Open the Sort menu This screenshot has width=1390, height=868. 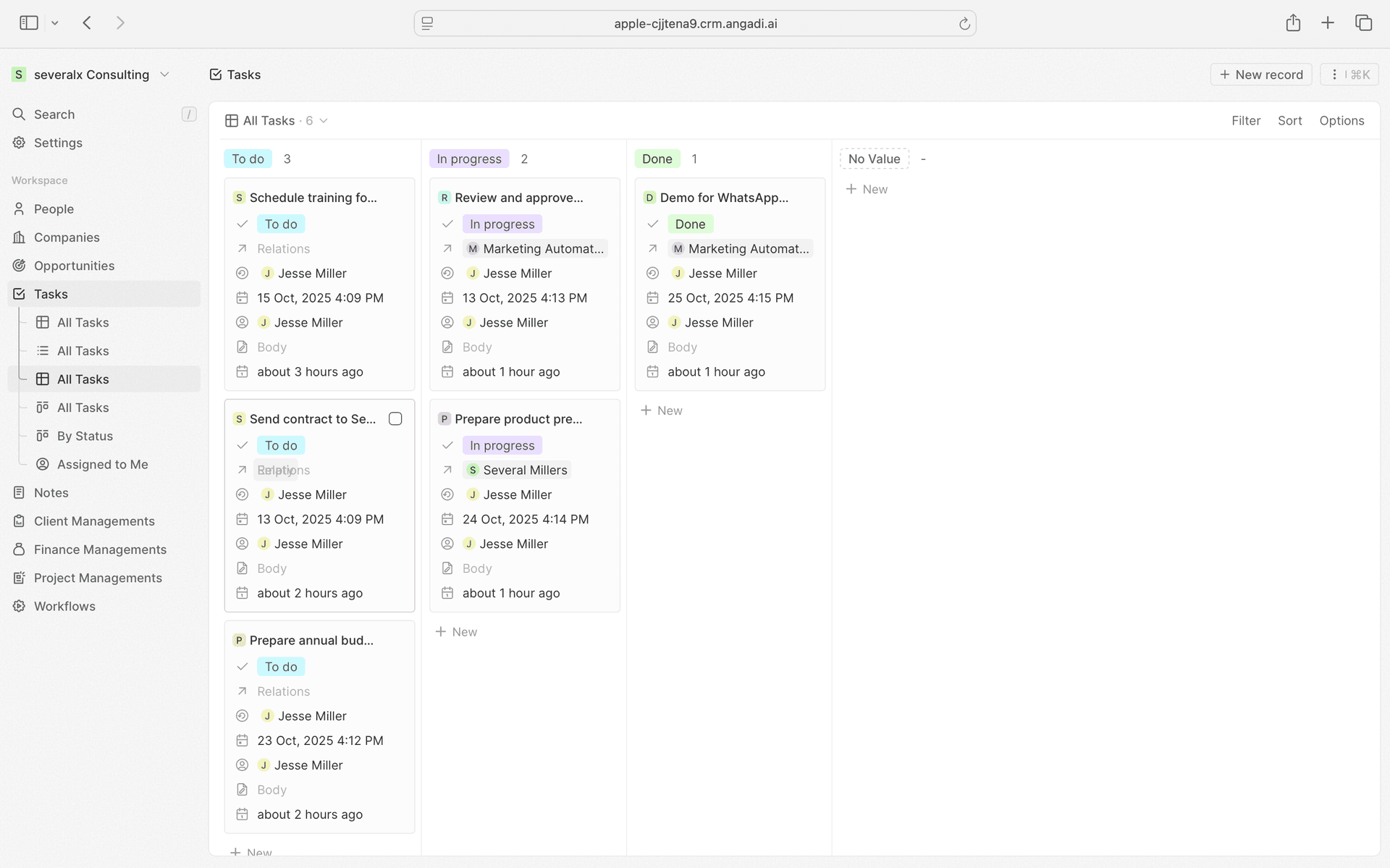(1290, 120)
